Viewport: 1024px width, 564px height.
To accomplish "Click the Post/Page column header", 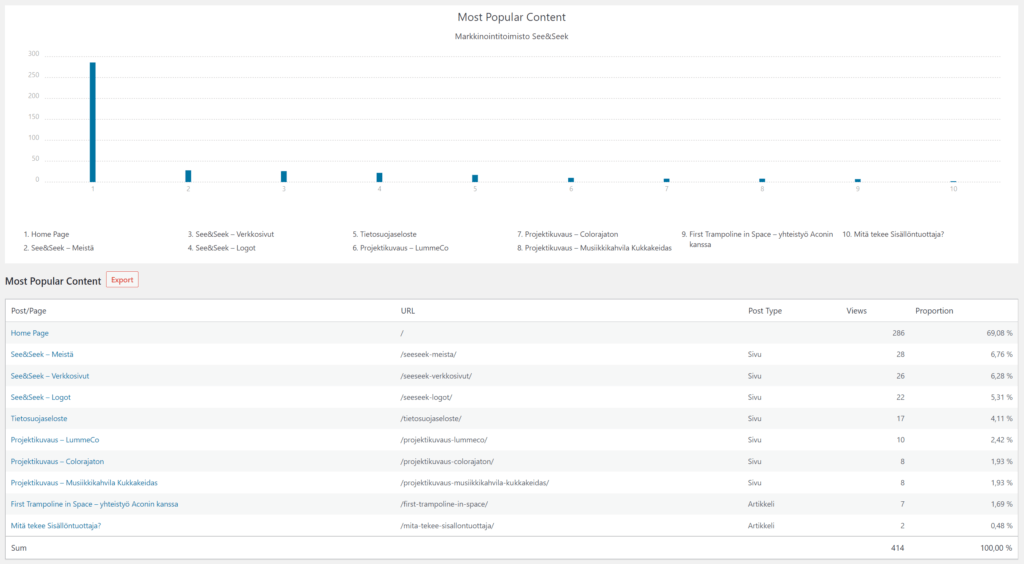I will (29, 311).
